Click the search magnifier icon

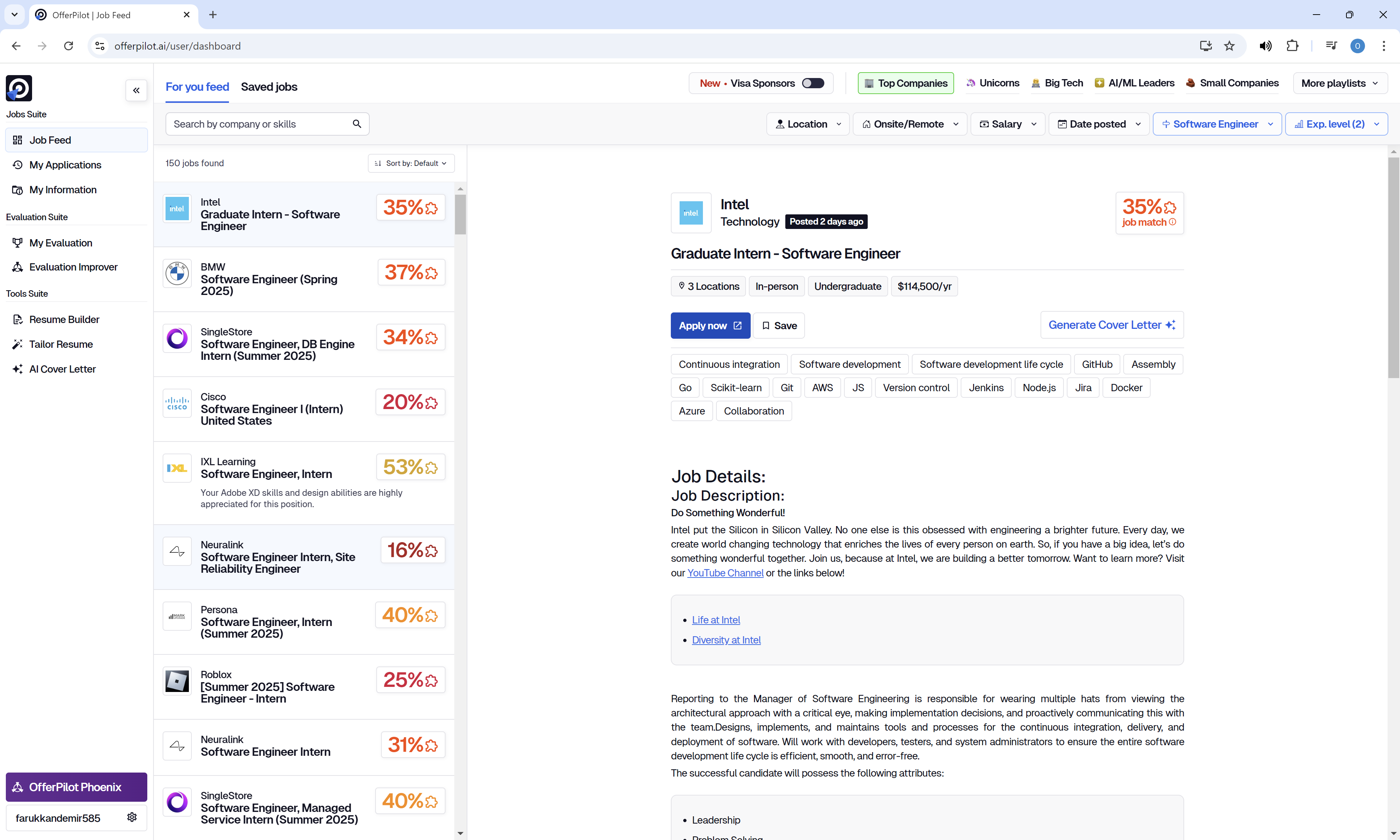[x=357, y=124]
